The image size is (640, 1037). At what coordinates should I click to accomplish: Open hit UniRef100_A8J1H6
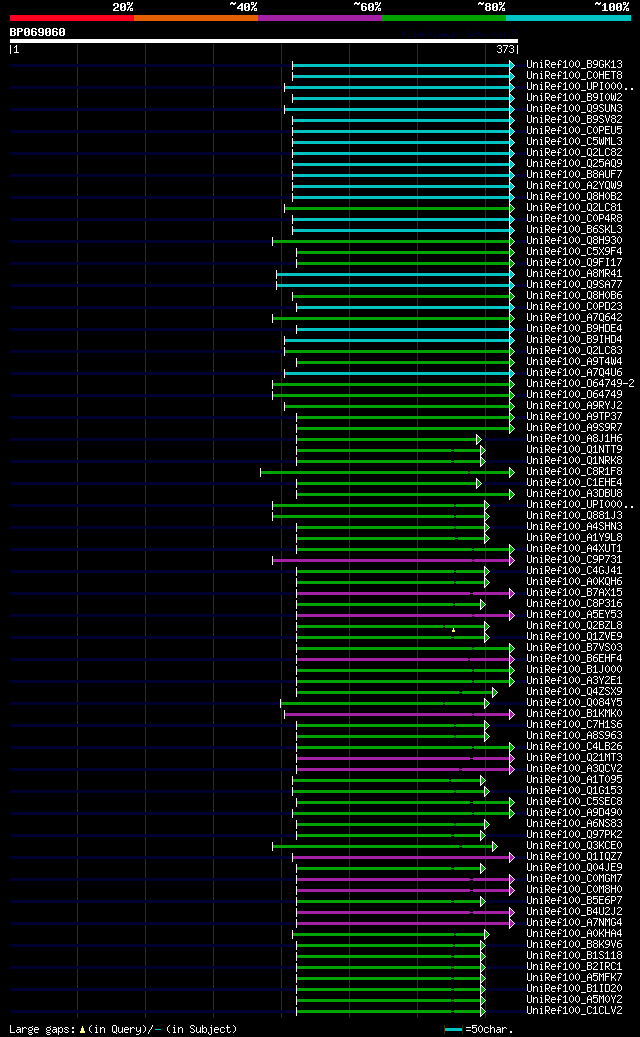[x=575, y=438]
